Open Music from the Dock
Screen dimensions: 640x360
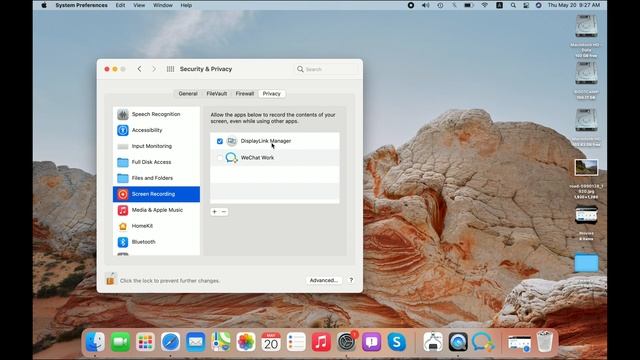tap(321, 341)
